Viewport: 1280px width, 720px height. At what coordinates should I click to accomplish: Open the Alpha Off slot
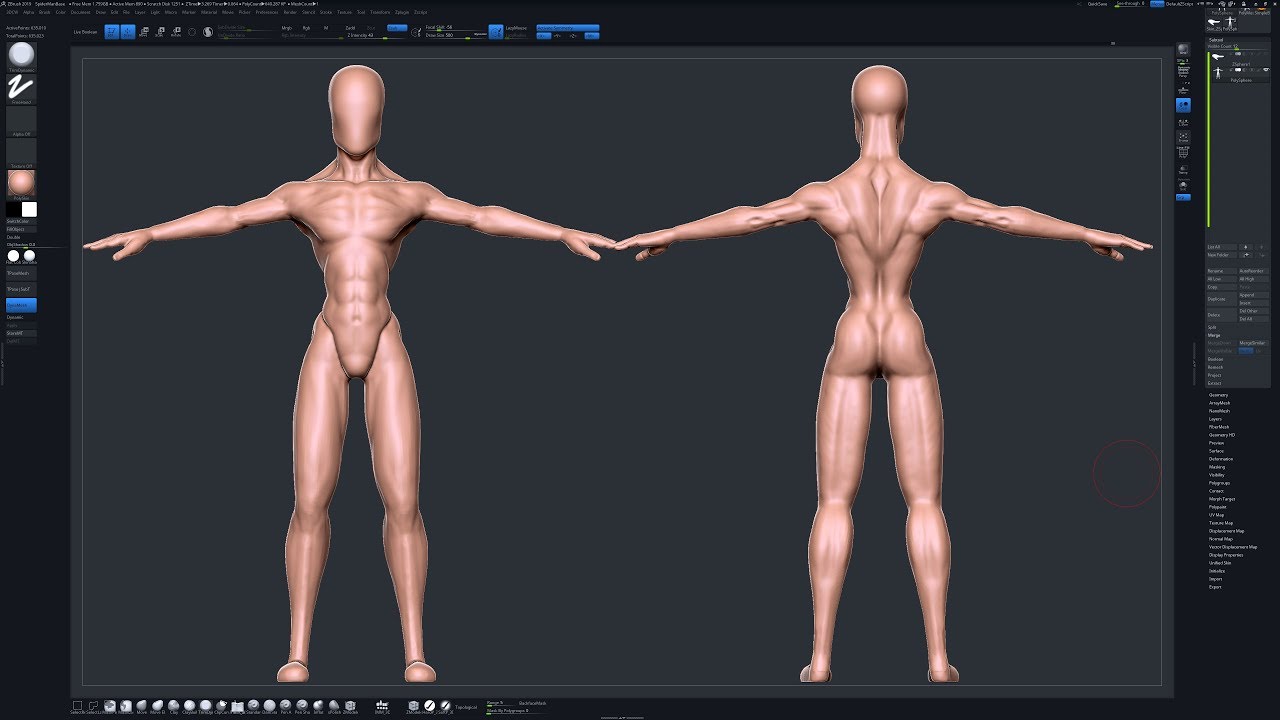pos(21,121)
